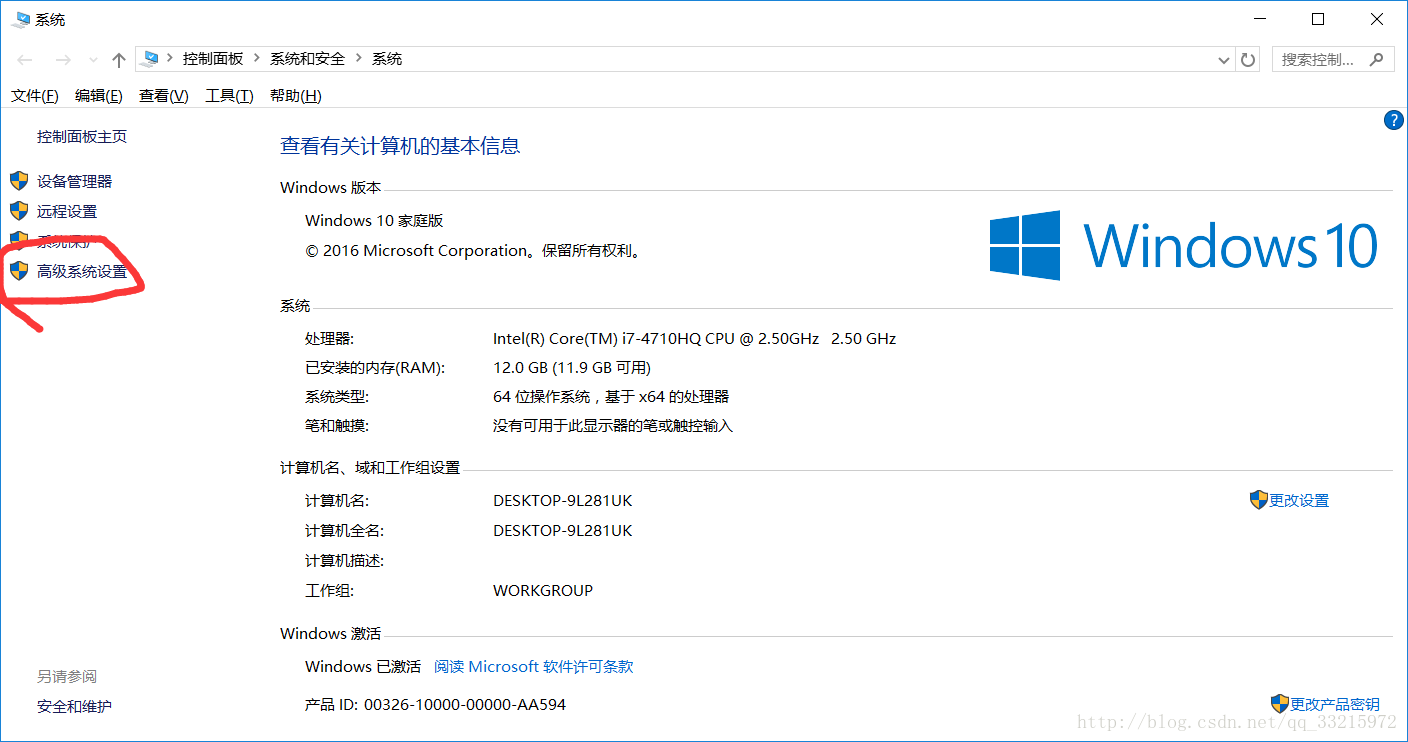The width and height of the screenshot is (1408, 742).
Task: Select the RAM value 12.0 GB
Action: [x=523, y=368]
